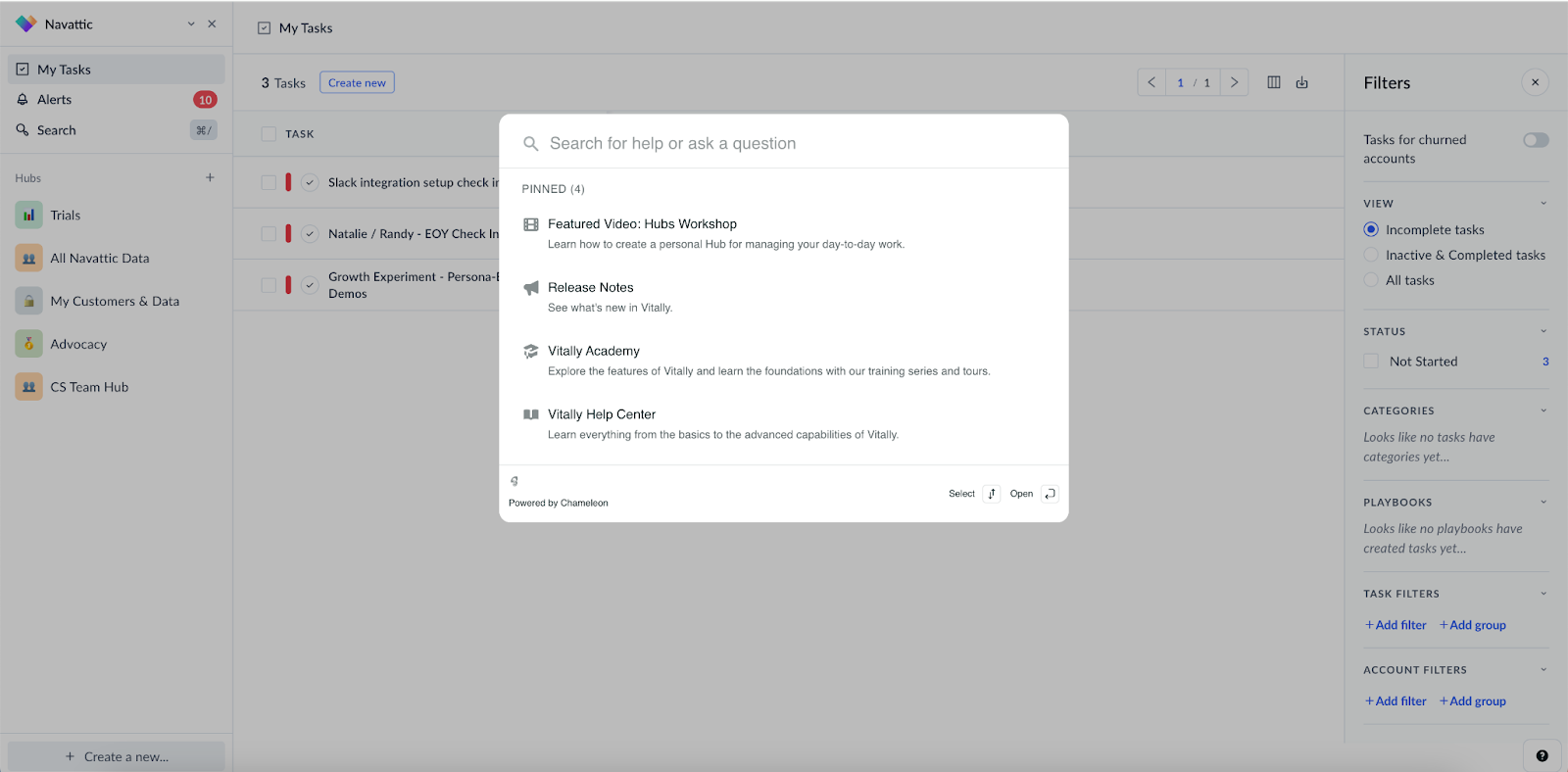Open Search in the sidebar

(x=117, y=130)
